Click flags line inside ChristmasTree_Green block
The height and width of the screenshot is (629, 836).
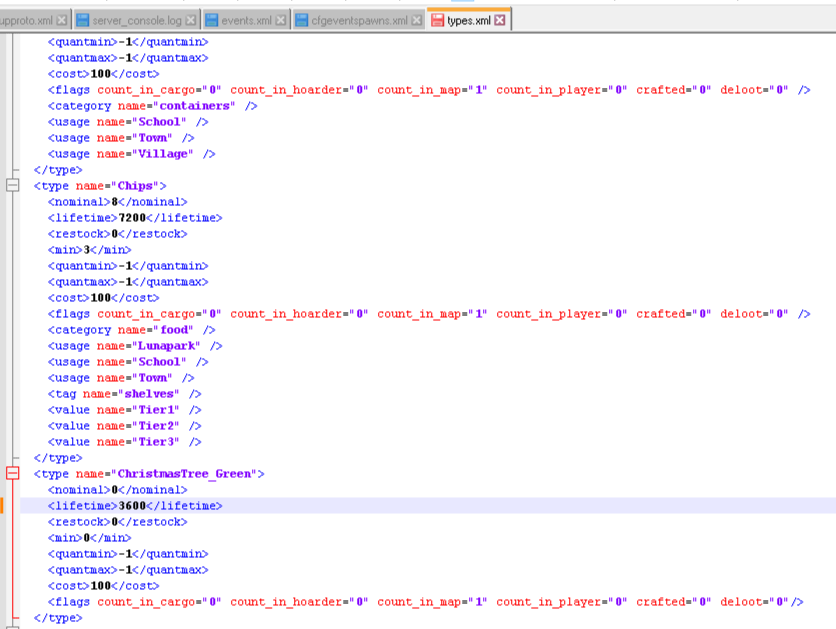pos(425,602)
